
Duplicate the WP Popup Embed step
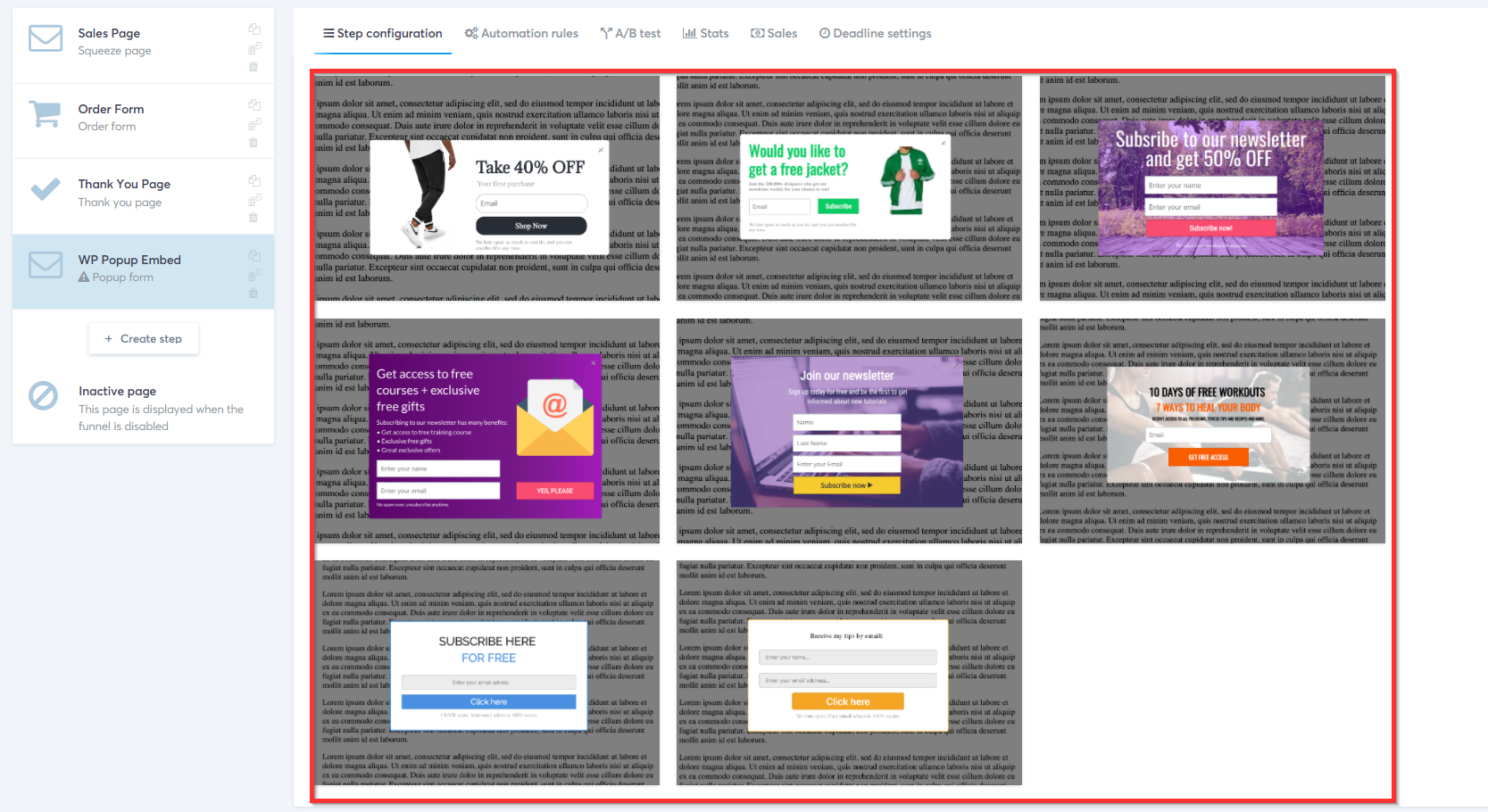coord(254,255)
